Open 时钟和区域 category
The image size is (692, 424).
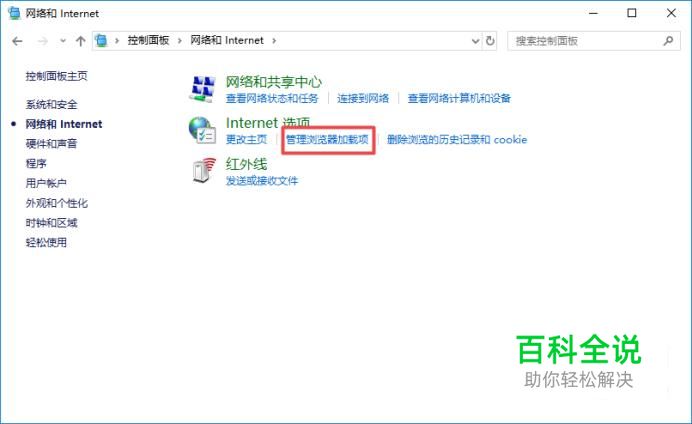coord(52,223)
